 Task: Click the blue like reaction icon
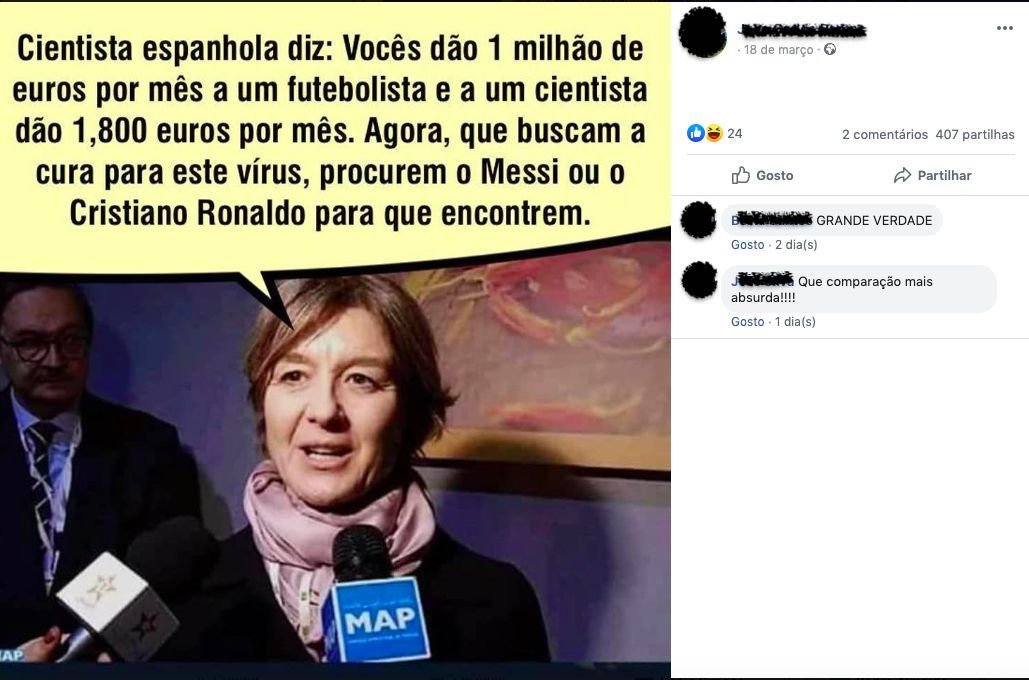pos(696,133)
